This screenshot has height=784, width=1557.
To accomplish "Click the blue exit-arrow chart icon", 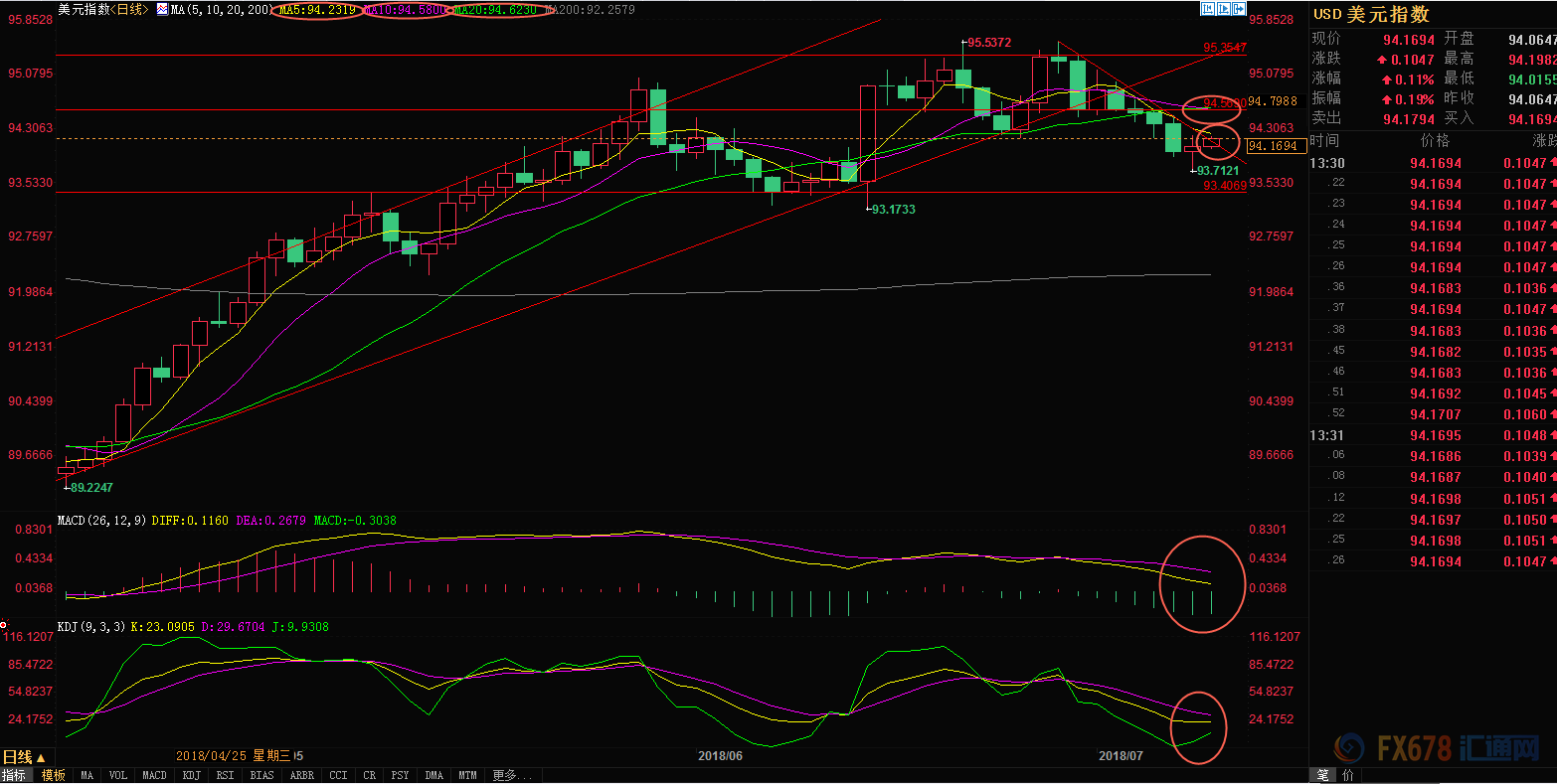I will [x=1237, y=9].
